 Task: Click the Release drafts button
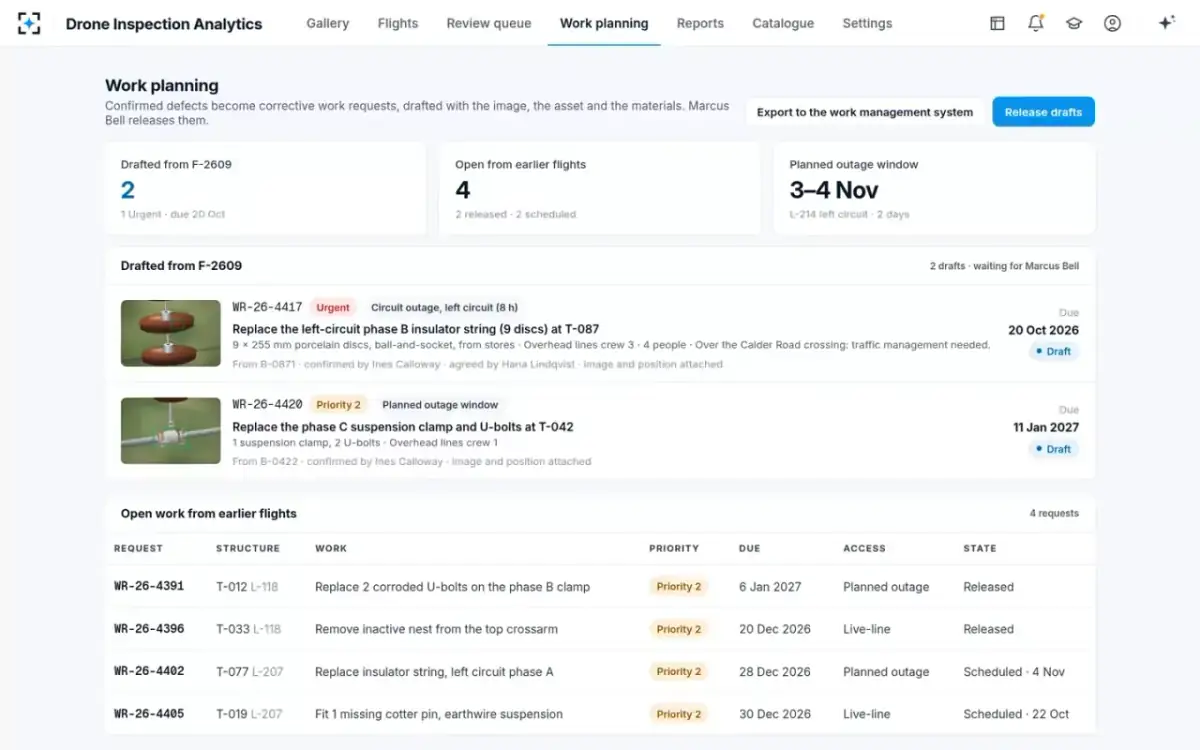pos(1043,112)
